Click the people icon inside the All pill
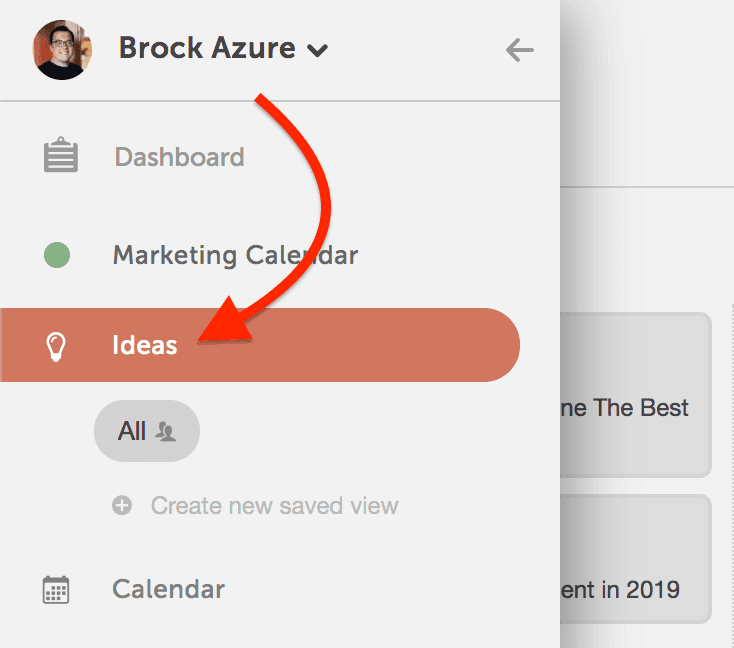734x648 pixels. (165, 432)
